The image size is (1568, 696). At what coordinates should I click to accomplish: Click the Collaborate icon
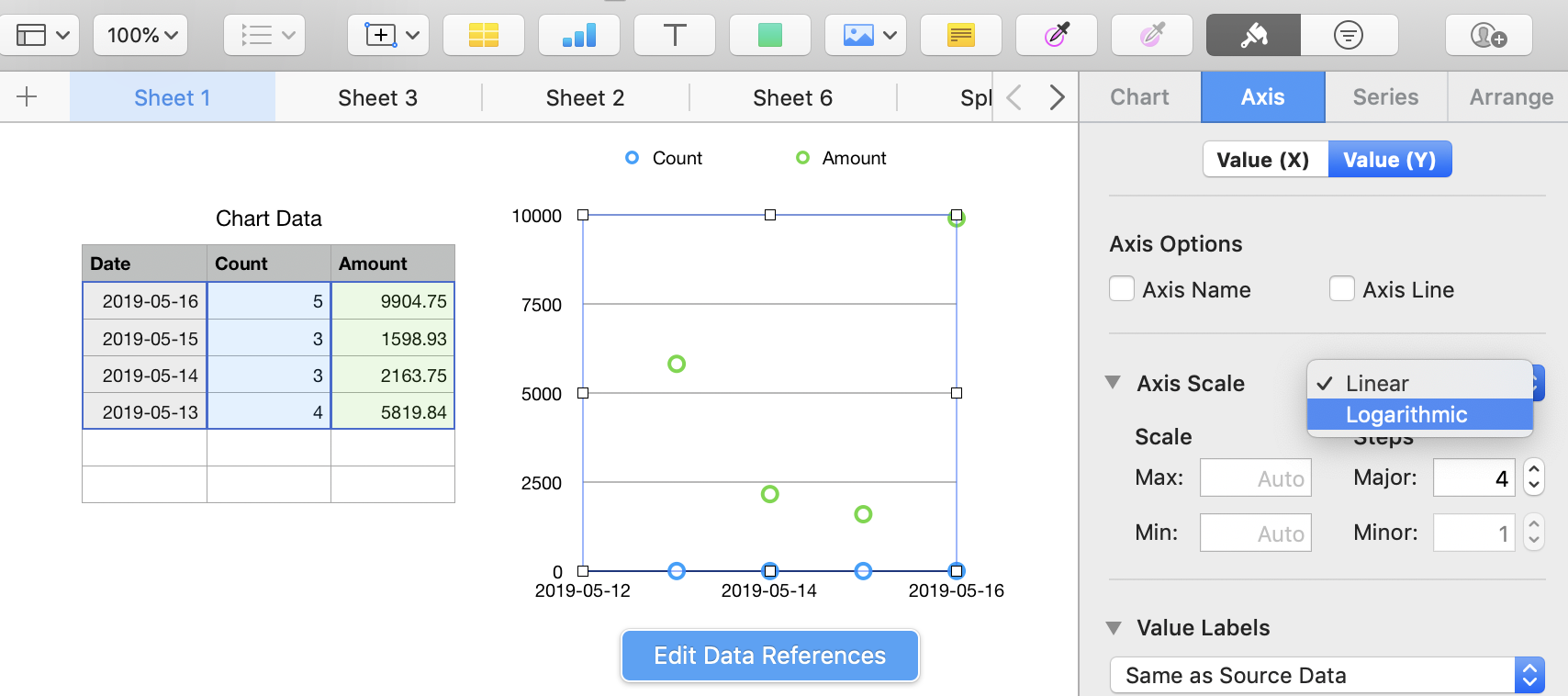pyautogui.click(x=1488, y=36)
